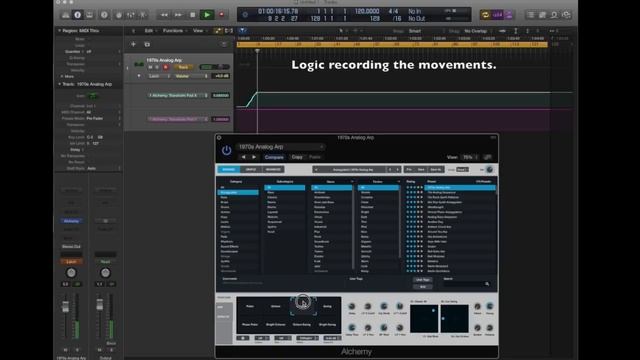This screenshot has width=640, height=360.
Task: Click the yellow Track automation button
Action: (183, 67)
